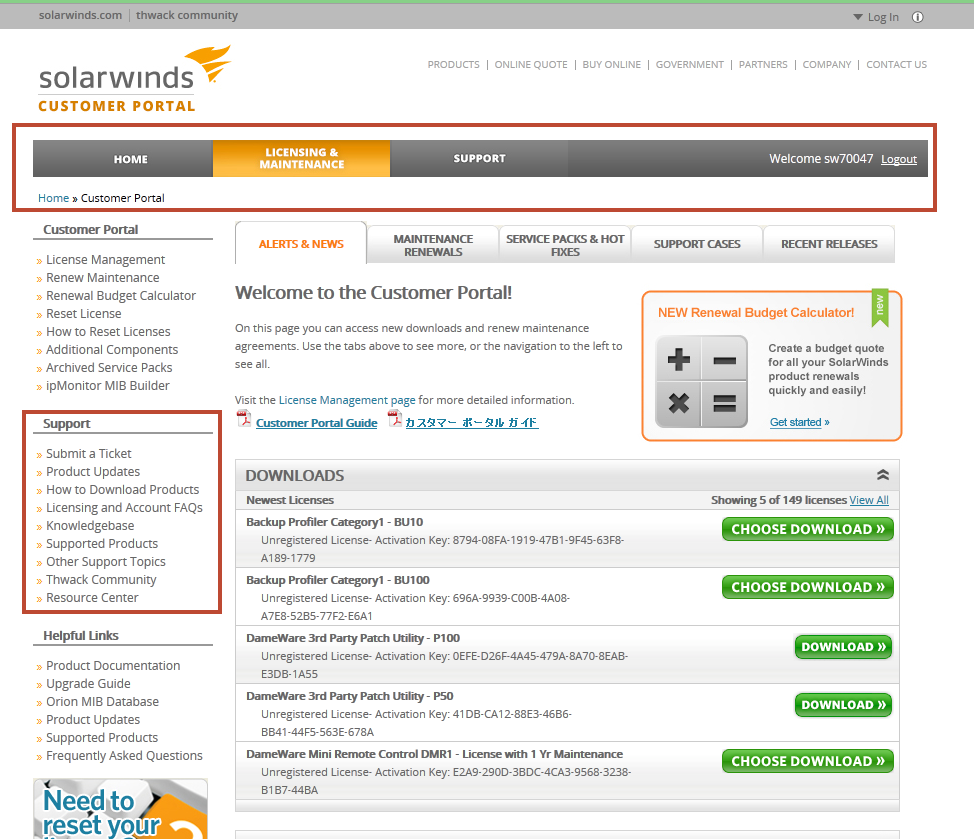Collapse the DOWNLOADS panel using the double-chevron
Viewport: 974px width, 839px height.
coord(882,474)
